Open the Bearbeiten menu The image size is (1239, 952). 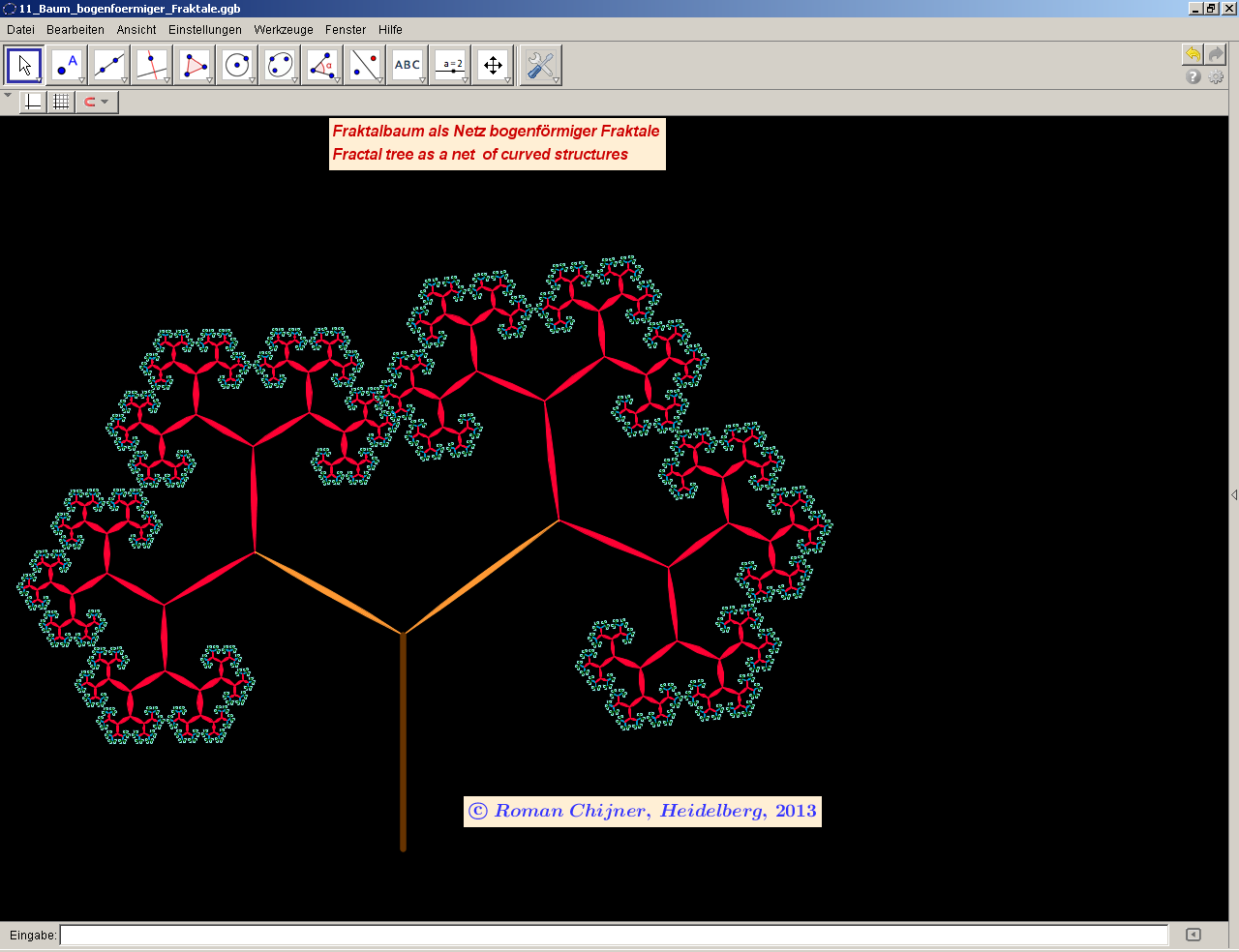76,30
